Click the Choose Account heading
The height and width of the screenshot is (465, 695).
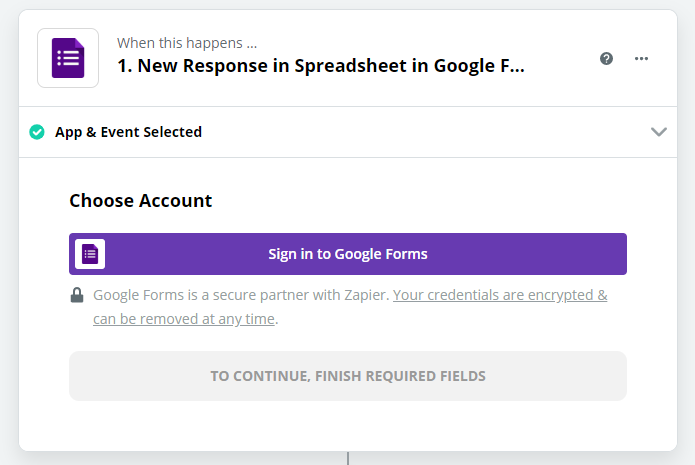(x=141, y=200)
